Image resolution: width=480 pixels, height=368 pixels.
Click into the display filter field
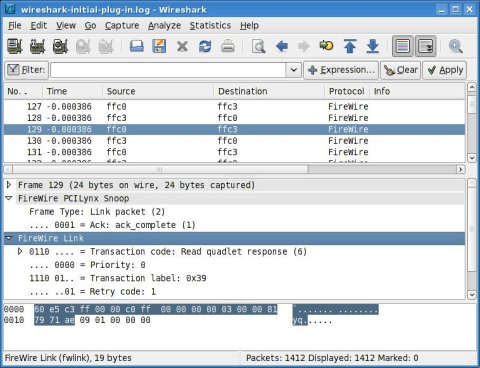(168, 70)
